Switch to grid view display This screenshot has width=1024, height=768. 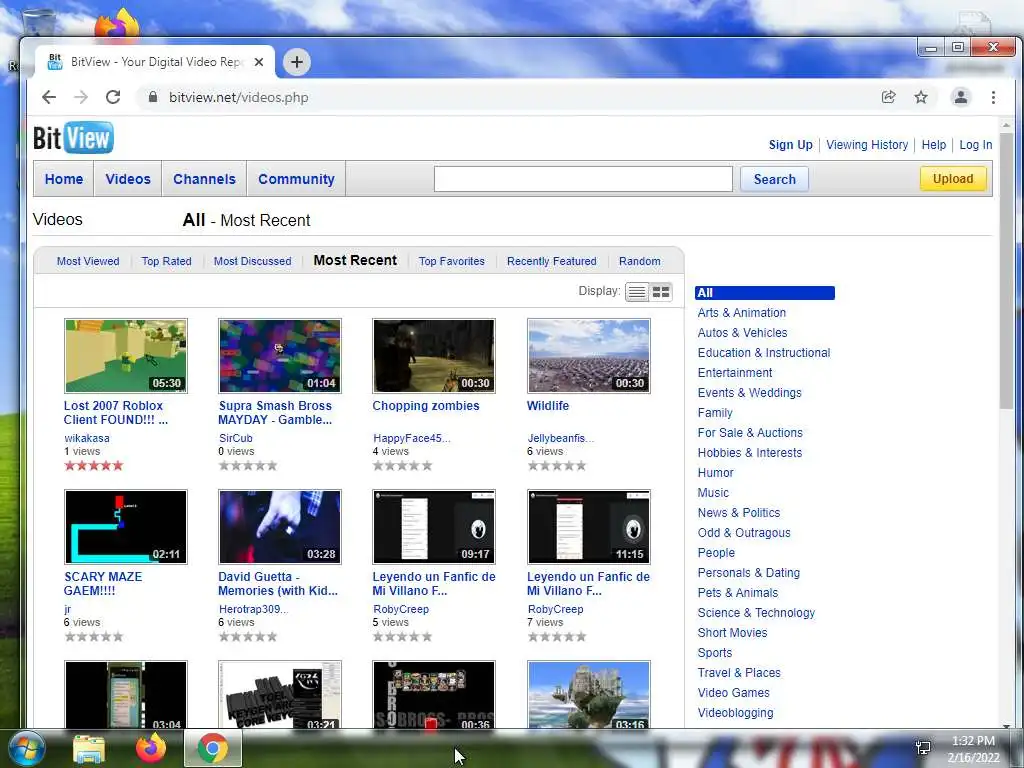pyautogui.click(x=661, y=292)
